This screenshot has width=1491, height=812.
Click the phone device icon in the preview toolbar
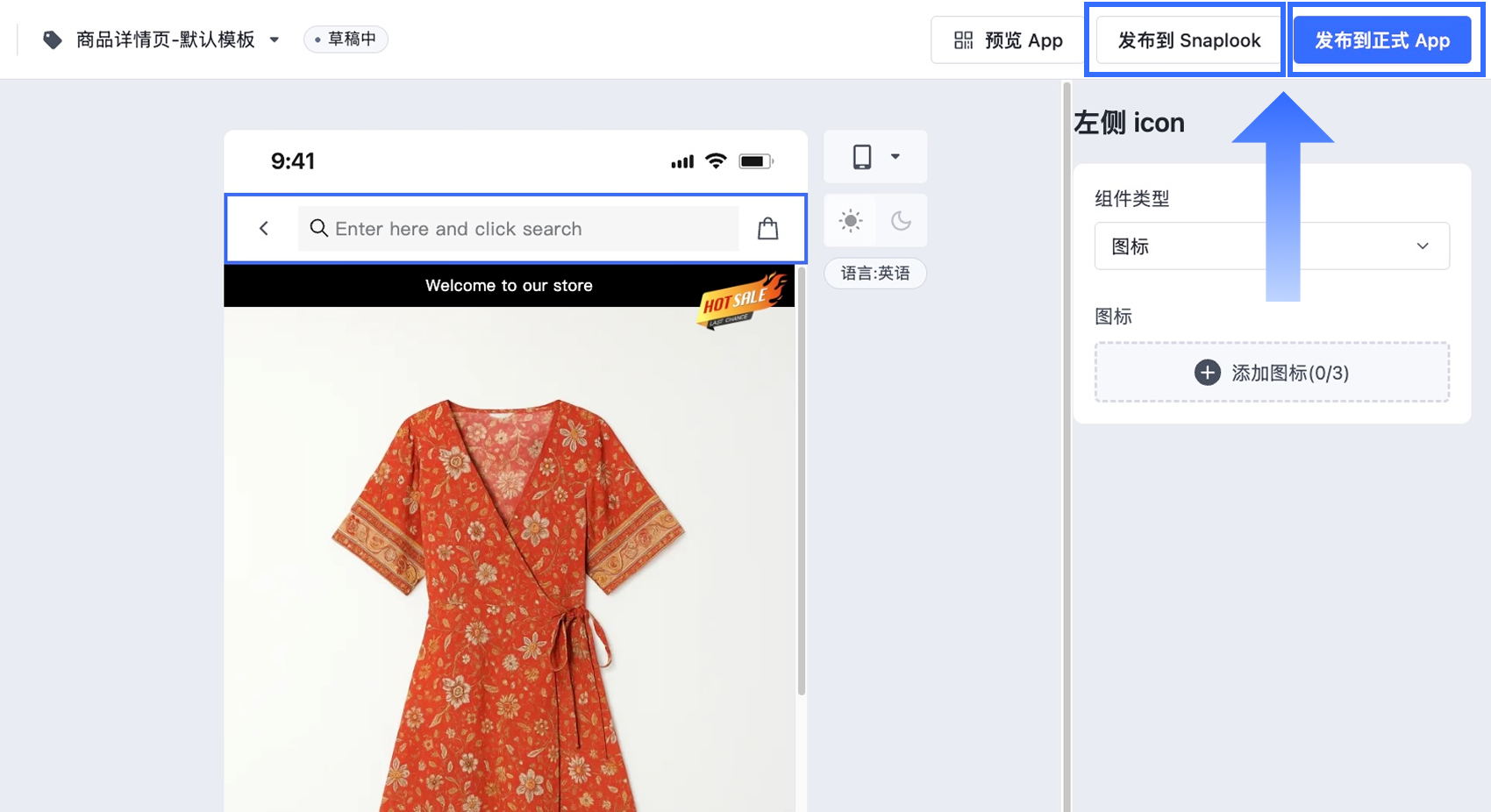tap(862, 157)
